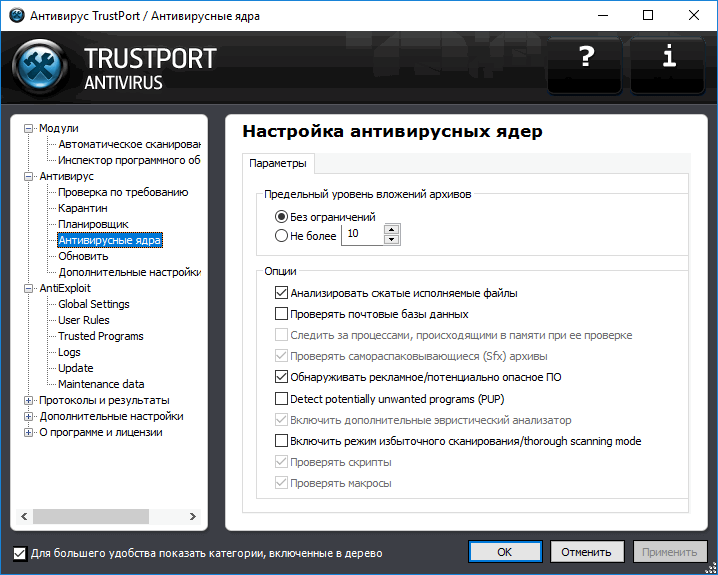Click the nesting level value field '10'
The height and width of the screenshot is (575, 718).
(x=363, y=234)
